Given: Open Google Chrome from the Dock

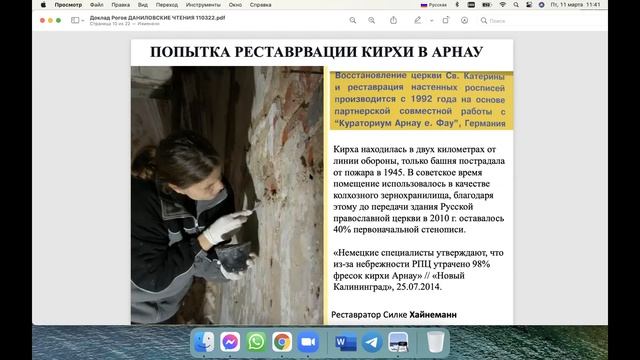Looking at the screenshot, I should pyautogui.click(x=282, y=342).
